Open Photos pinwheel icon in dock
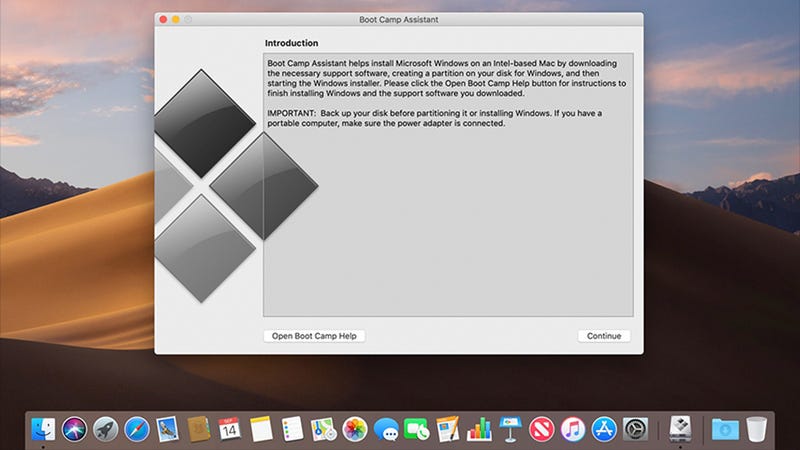 pos(355,429)
